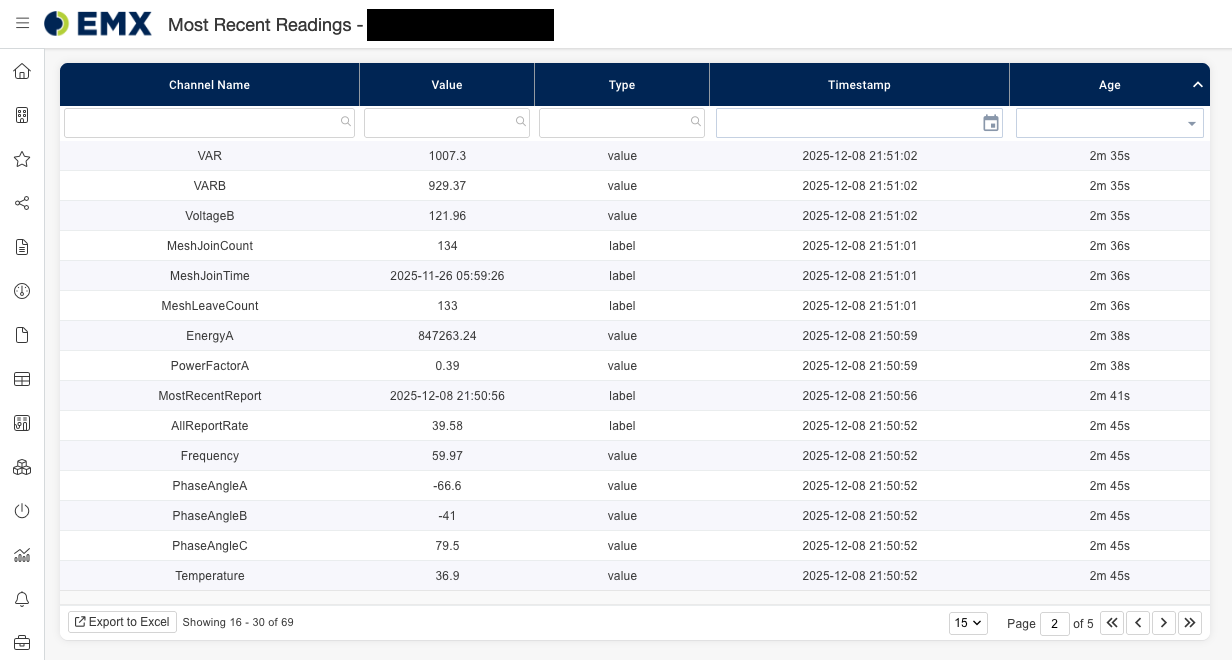Open the reports document icon

coord(22,247)
